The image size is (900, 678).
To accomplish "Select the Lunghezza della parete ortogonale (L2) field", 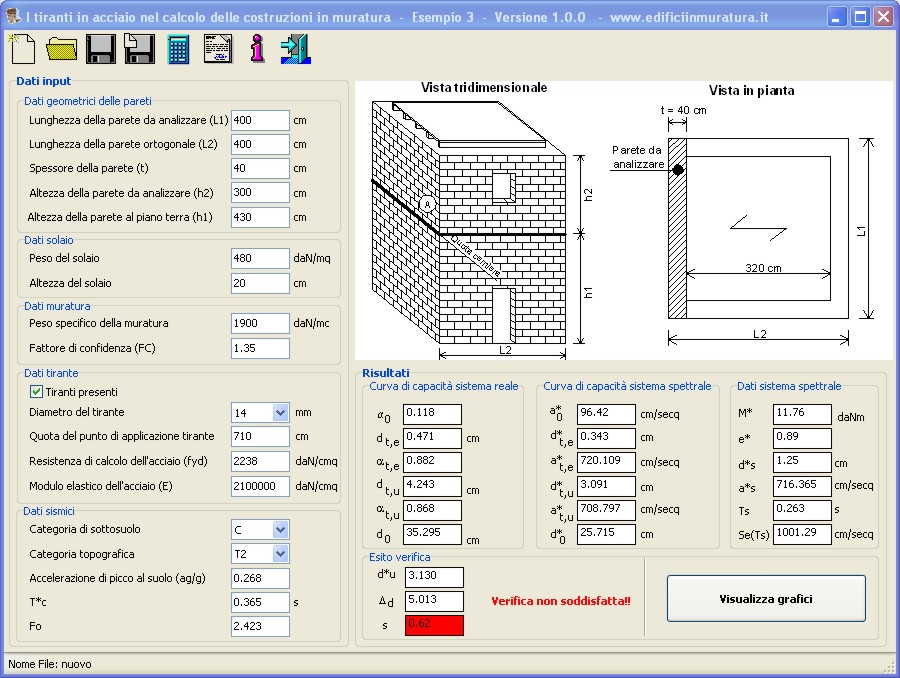I will pyautogui.click(x=260, y=144).
